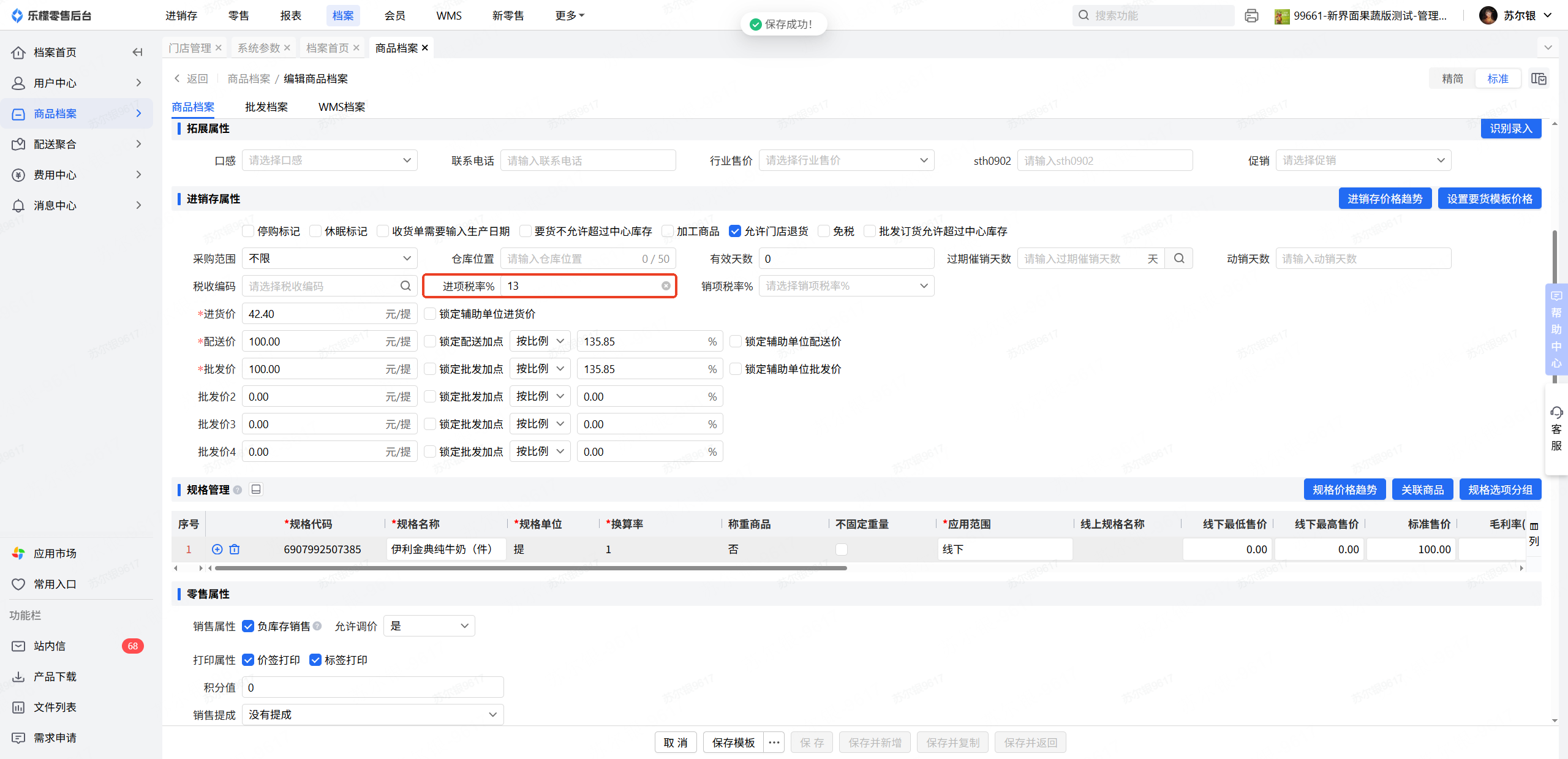Clear the input tax rate field
1568x759 pixels.
coord(665,286)
